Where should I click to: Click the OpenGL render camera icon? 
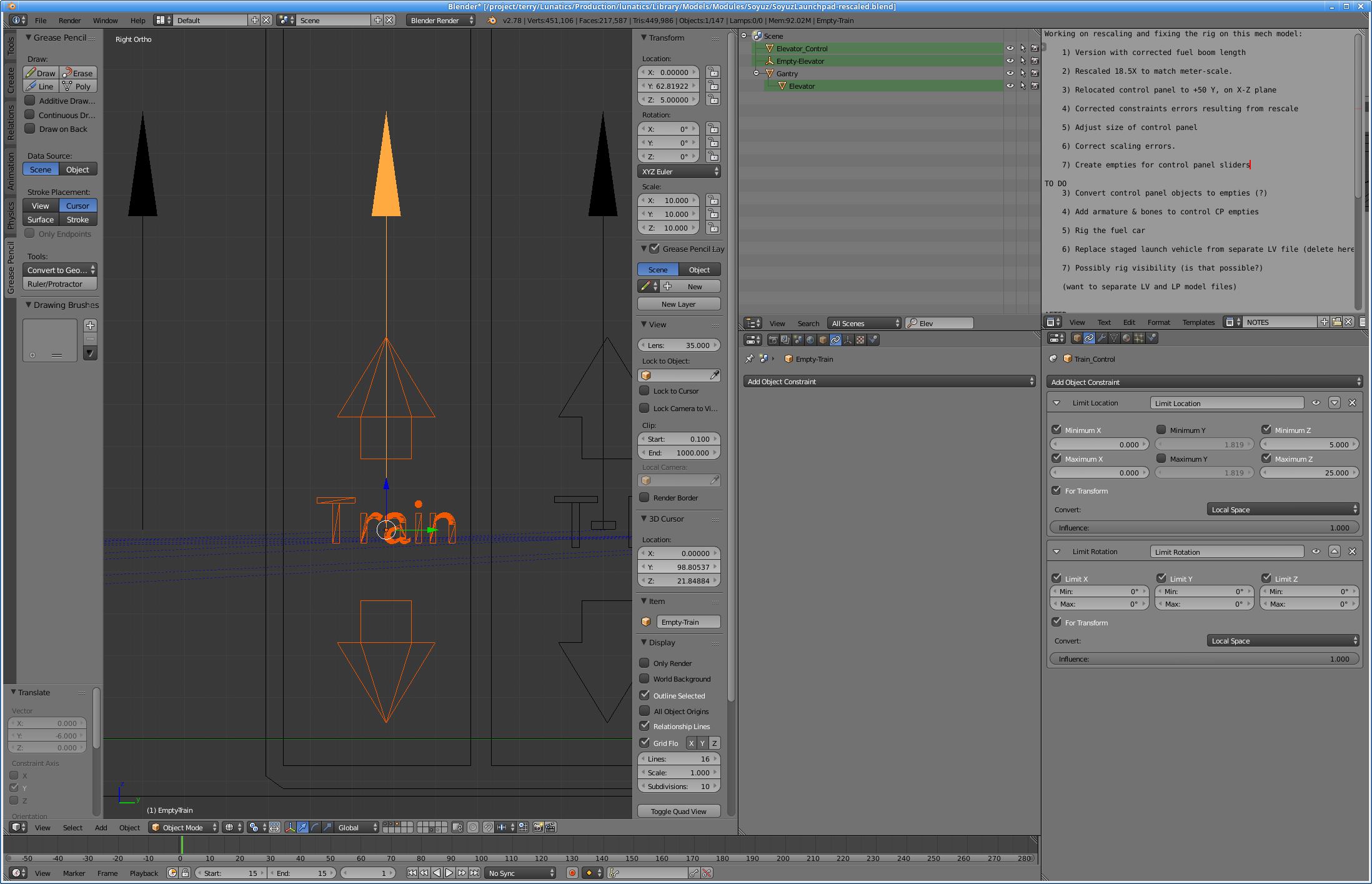[x=538, y=827]
